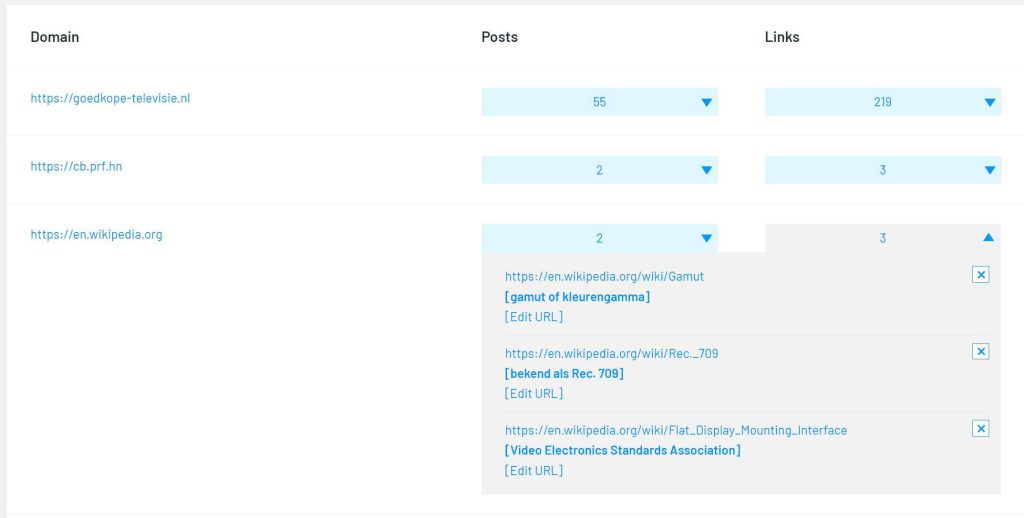Delete the Rec._709 link with X icon
Image resolution: width=1024 pixels, height=518 pixels.
(980, 351)
